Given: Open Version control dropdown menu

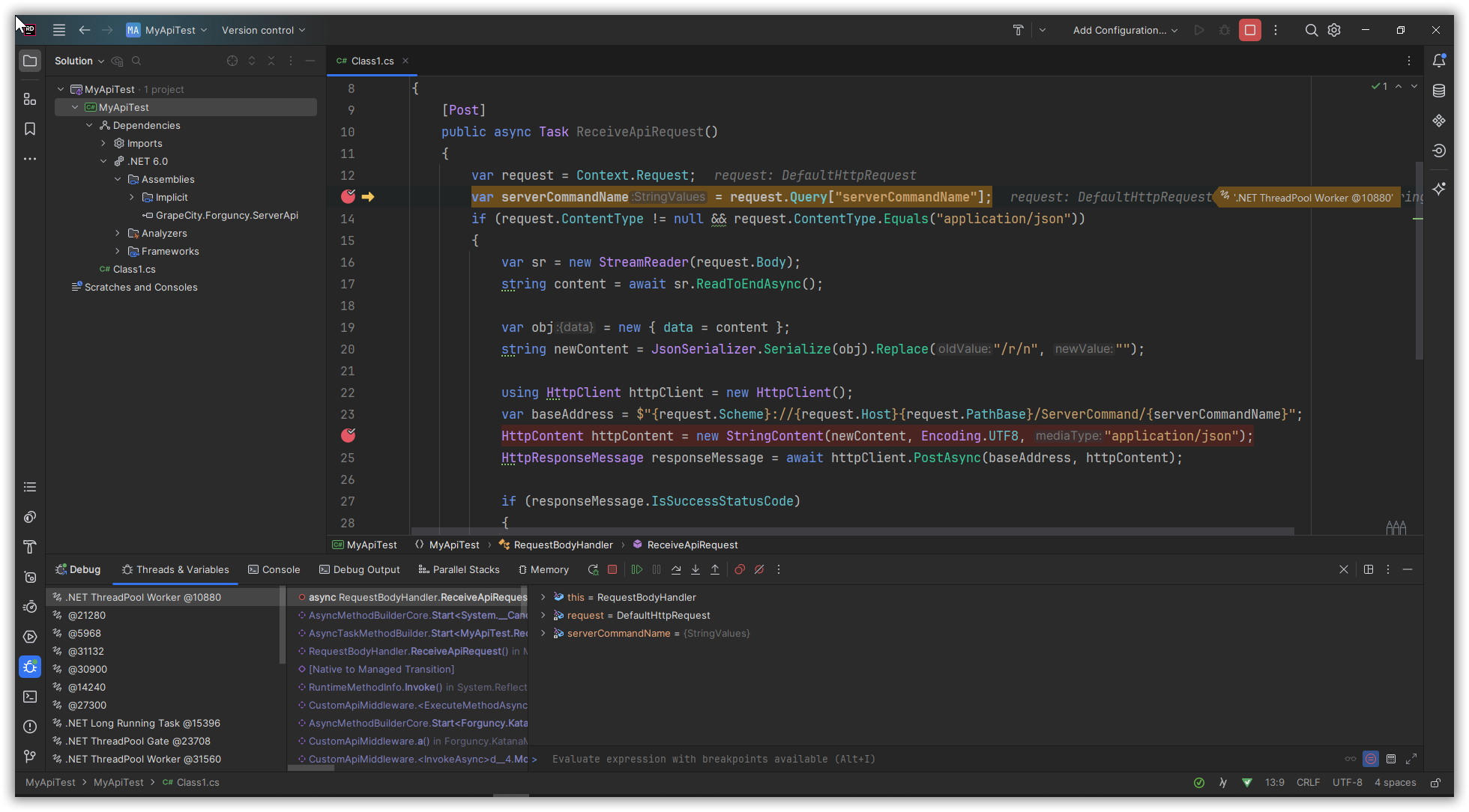Looking at the screenshot, I should click(x=263, y=30).
